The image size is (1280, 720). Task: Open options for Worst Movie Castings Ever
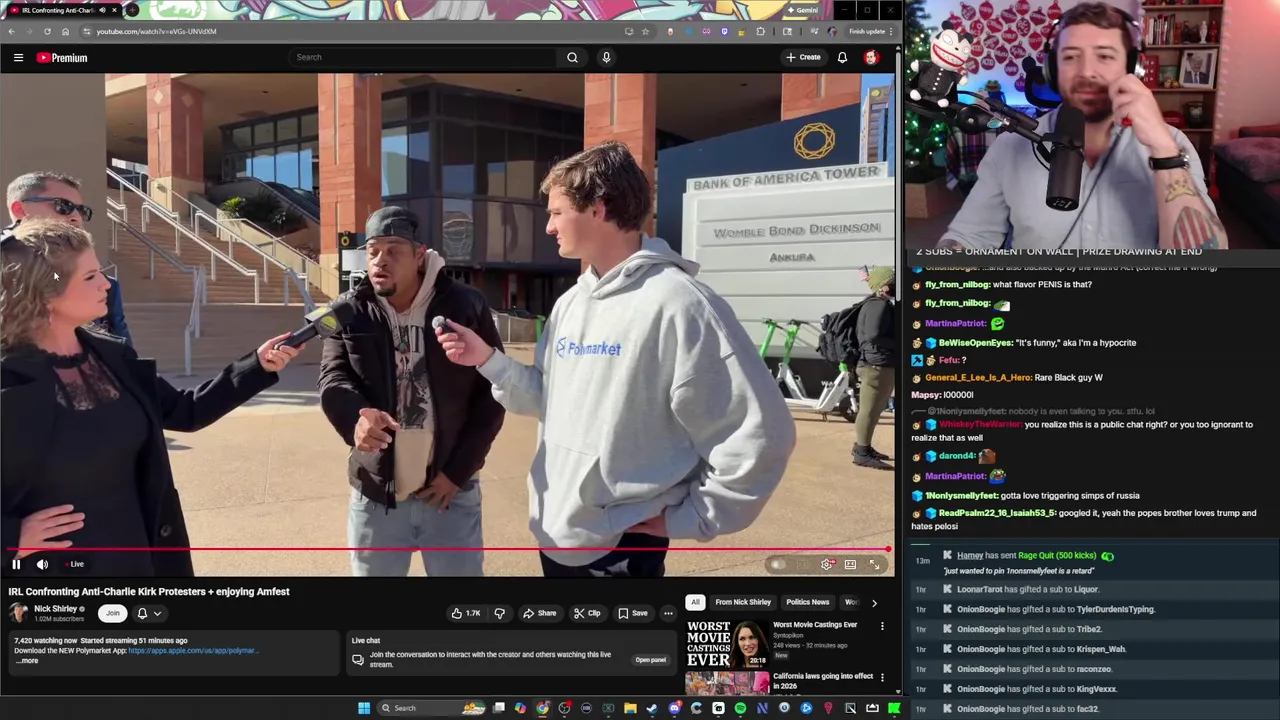(x=882, y=626)
